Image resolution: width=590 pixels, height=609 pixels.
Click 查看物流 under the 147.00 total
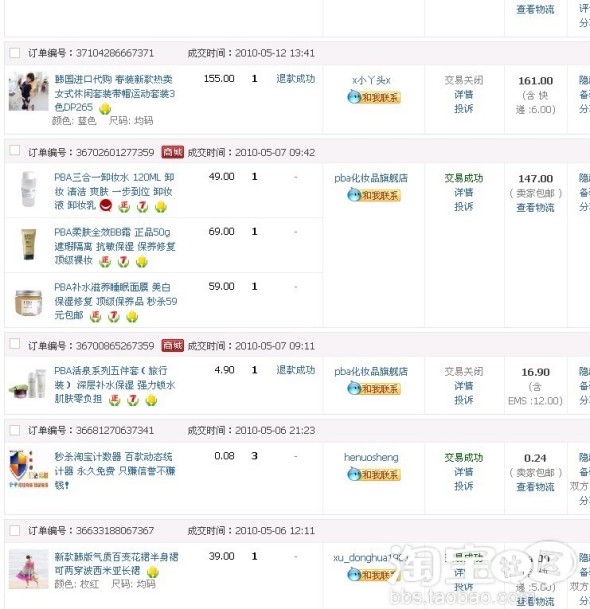tap(535, 208)
